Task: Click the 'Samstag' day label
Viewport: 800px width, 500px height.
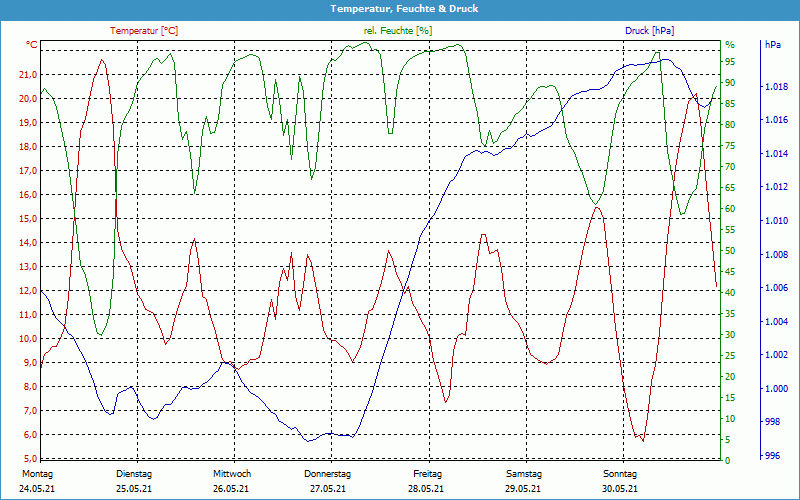Action: tap(523, 474)
